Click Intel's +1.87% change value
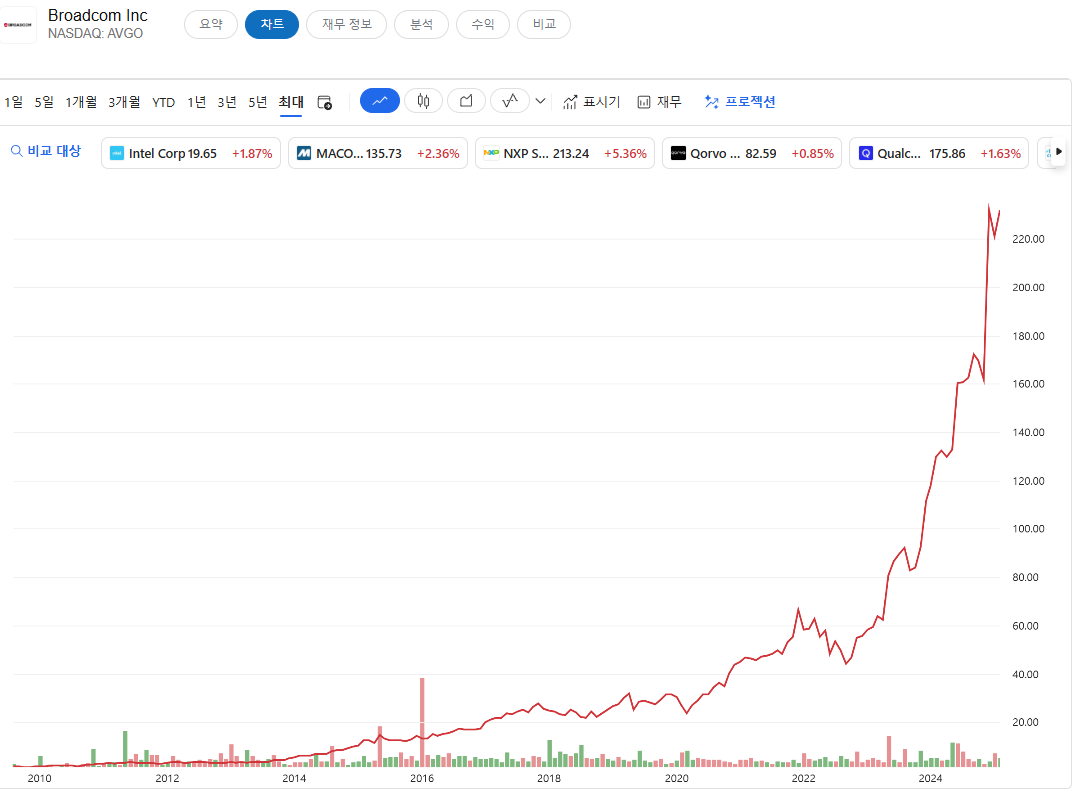Screen dimensions: 1084x796 point(252,154)
